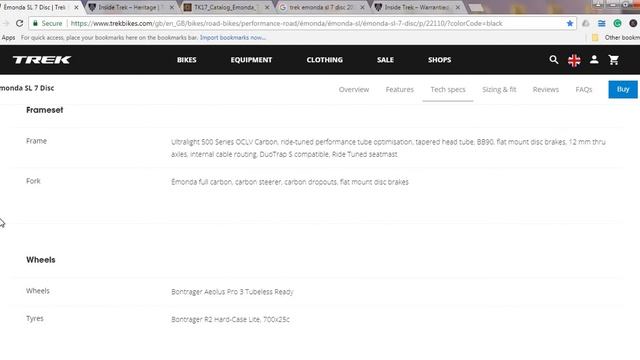Click the Fork spec label
Viewport: 640px width, 360px height.
click(x=33, y=181)
